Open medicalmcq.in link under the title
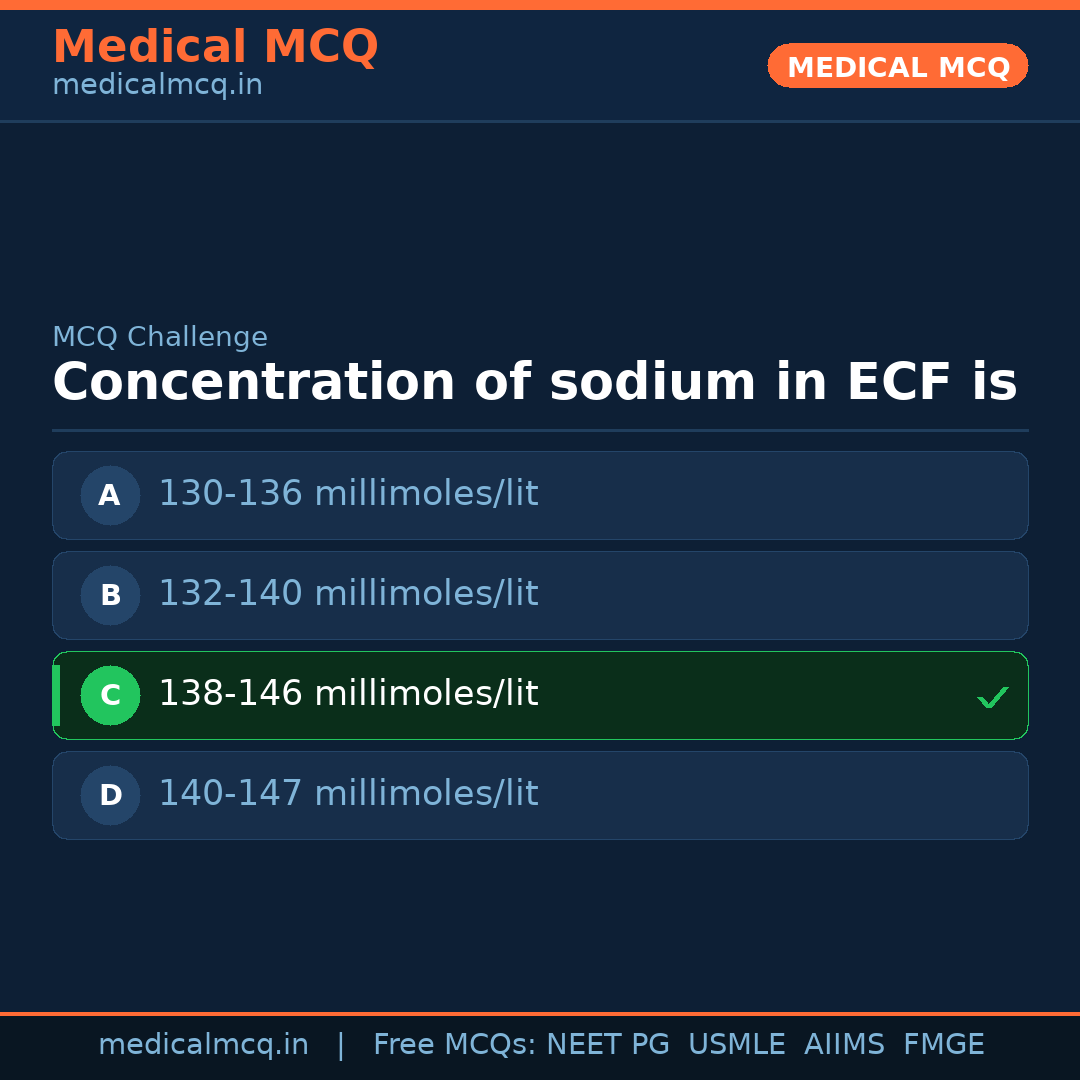 (x=157, y=86)
